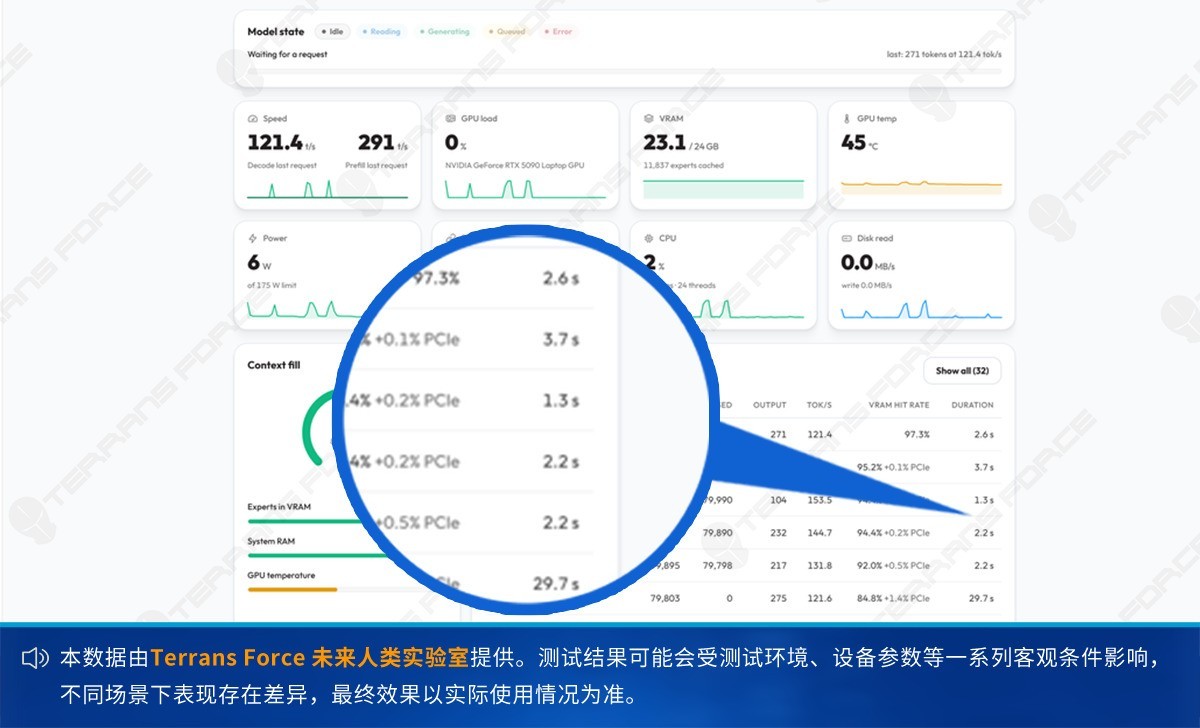1200x728 pixels.
Task: Click the Disk read drive icon
Action: [x=846, y=239]
